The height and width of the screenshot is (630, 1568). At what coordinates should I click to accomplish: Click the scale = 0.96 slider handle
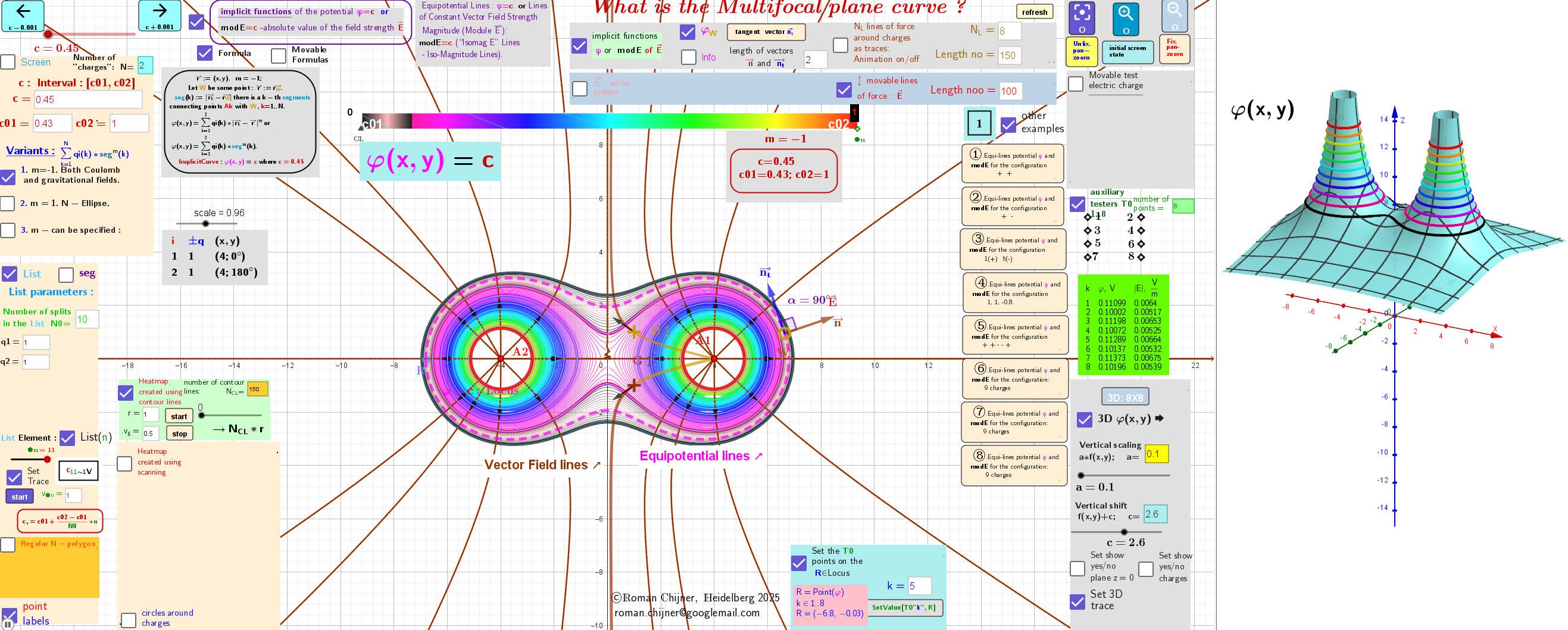tap(205, 223)
